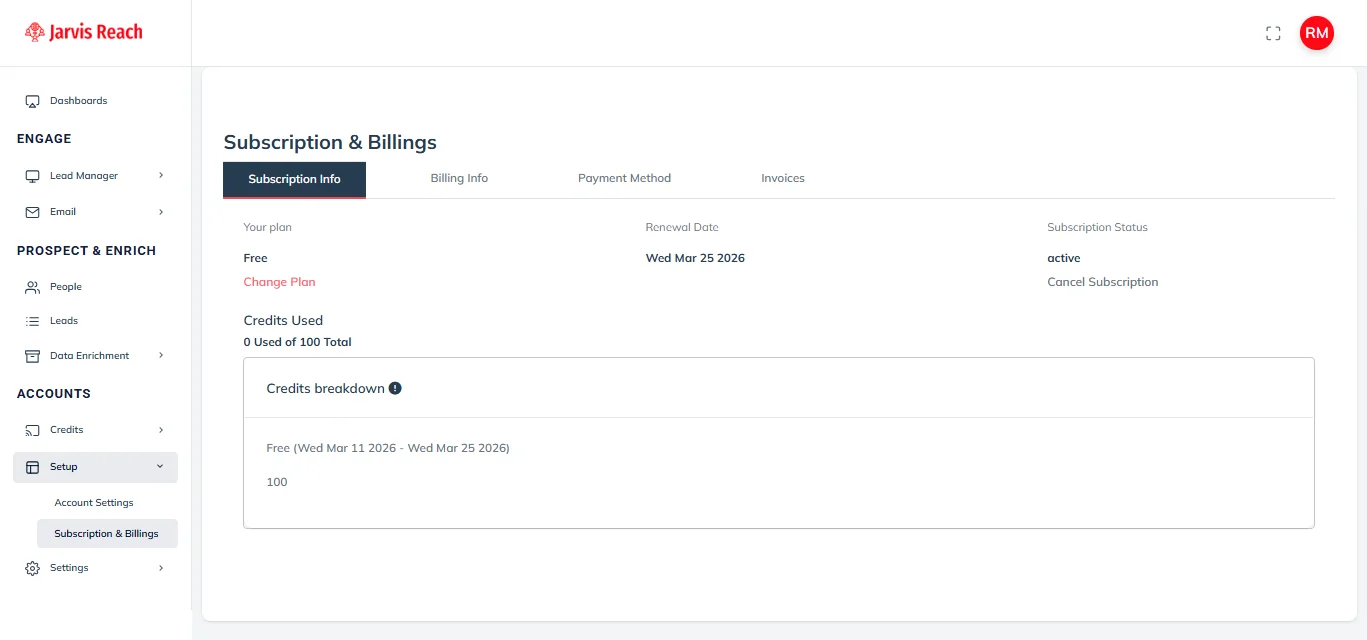This screenshot has width=1367, height=640.
Task: Click the People icon in sidebar
Action: 32,287
